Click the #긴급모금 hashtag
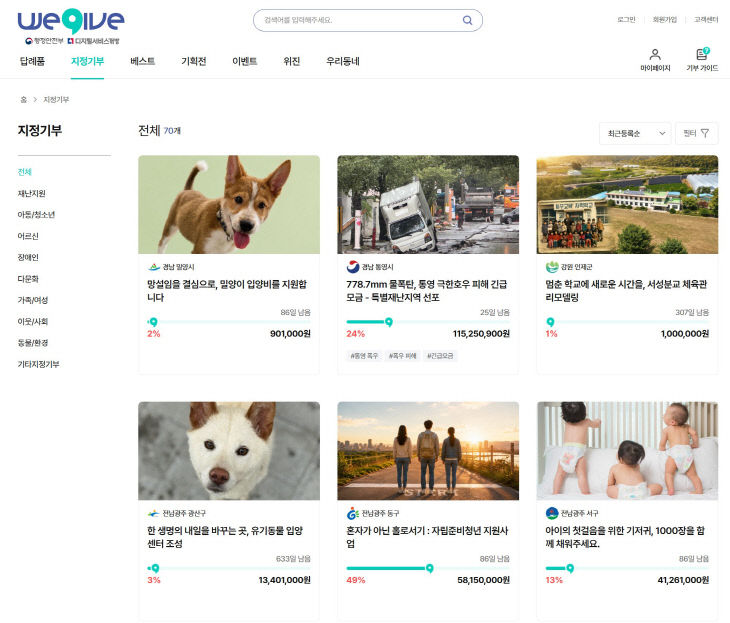 click(x=440, y=356)
